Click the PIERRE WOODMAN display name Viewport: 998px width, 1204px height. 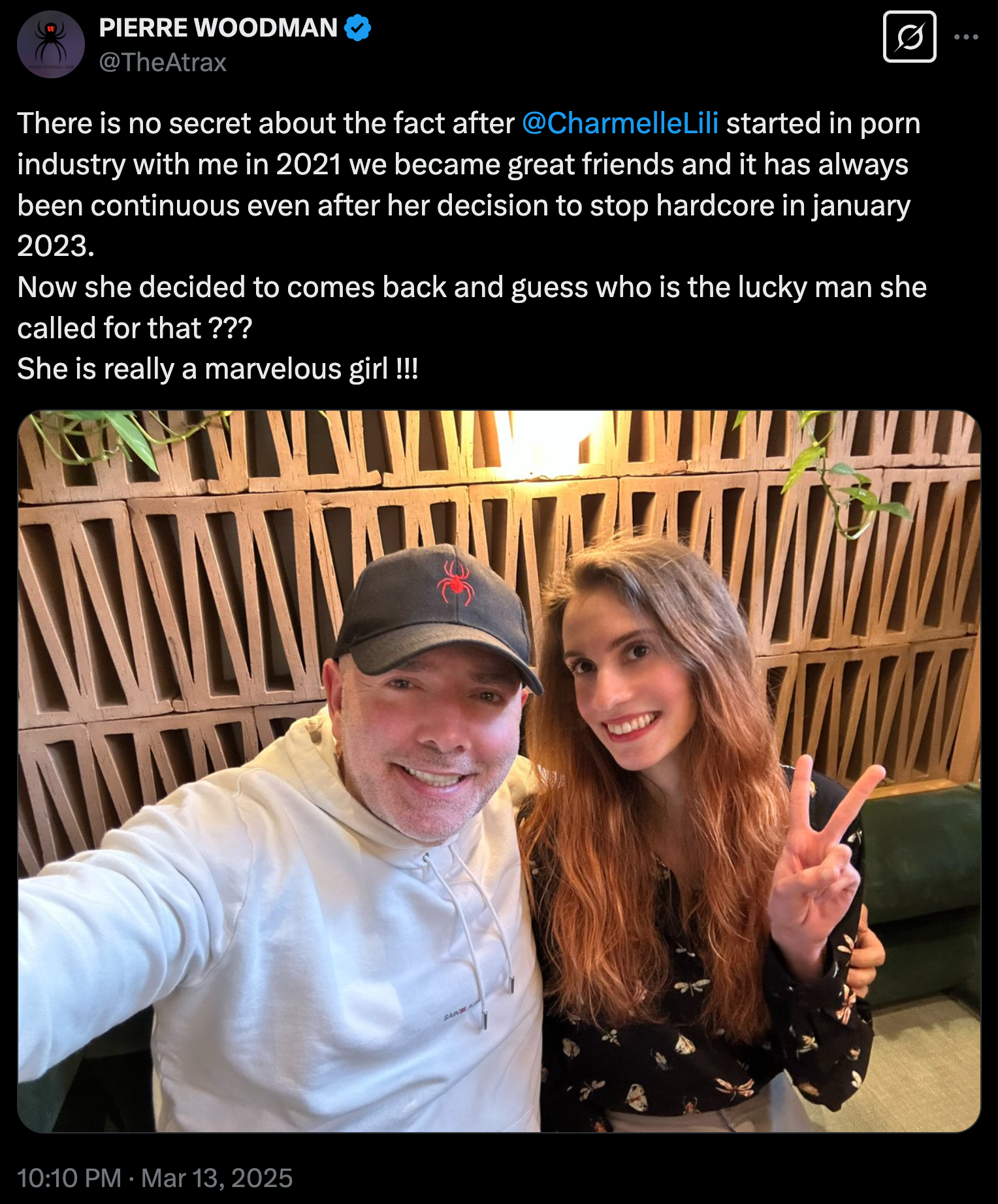(218, 28)
